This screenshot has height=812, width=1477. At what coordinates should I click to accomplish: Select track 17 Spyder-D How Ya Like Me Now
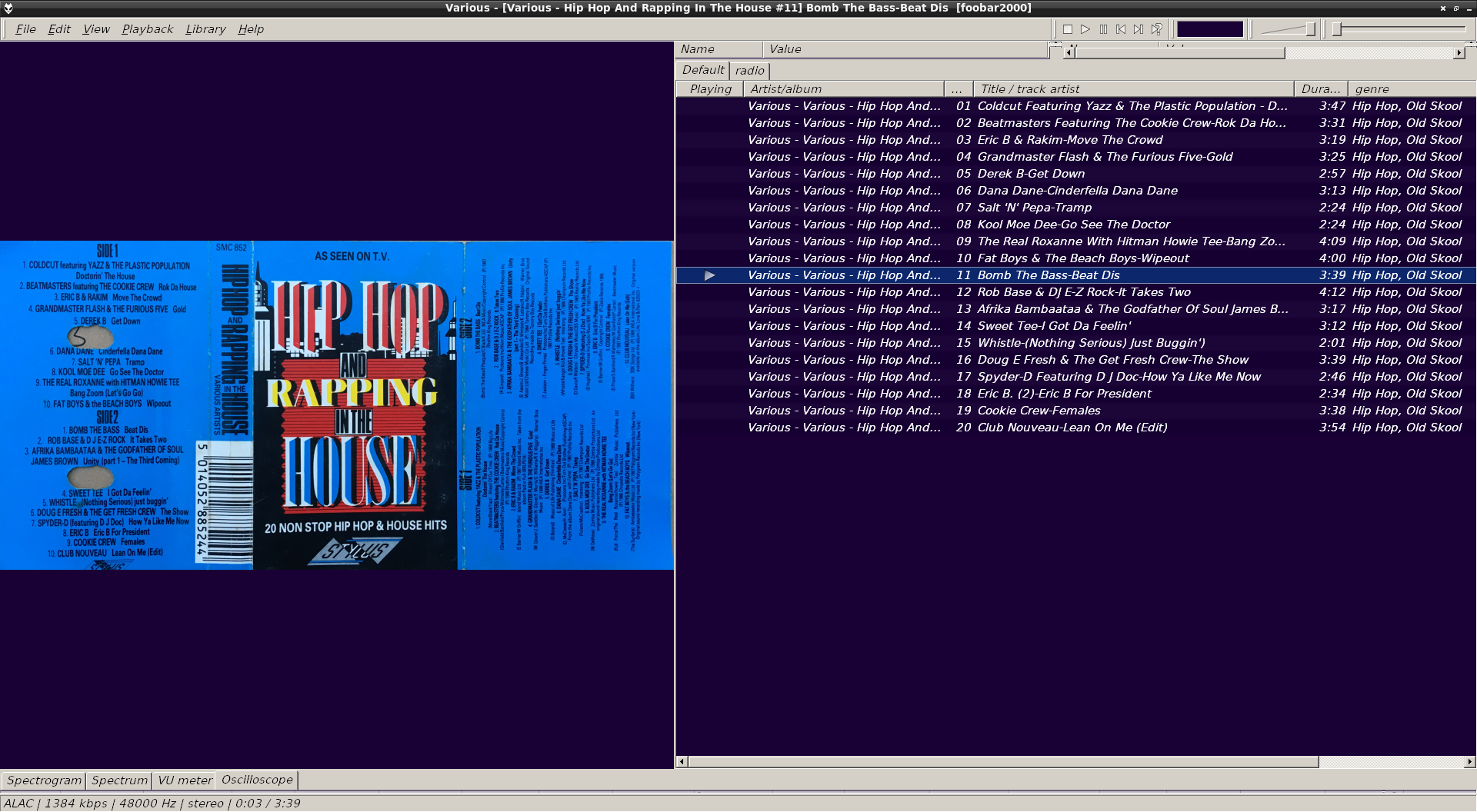[x=1076, y=377]
